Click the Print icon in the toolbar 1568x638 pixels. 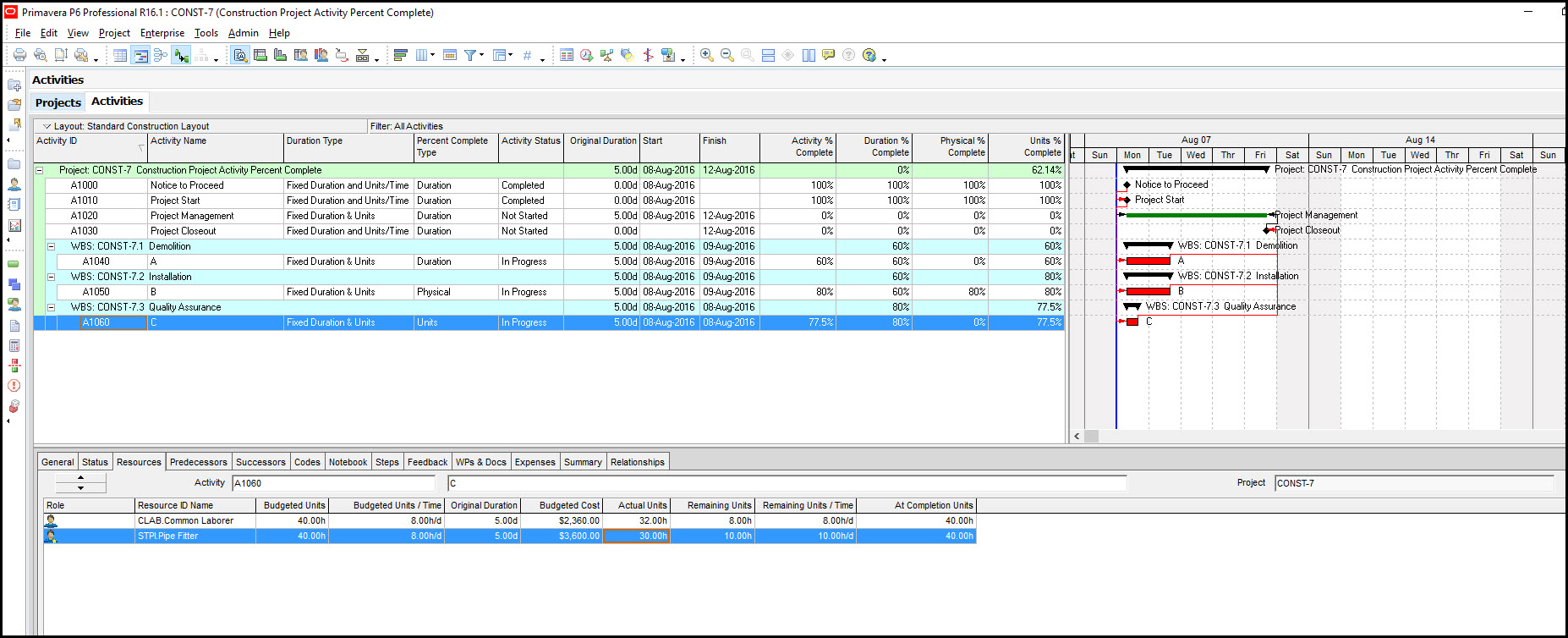point(19,55)
